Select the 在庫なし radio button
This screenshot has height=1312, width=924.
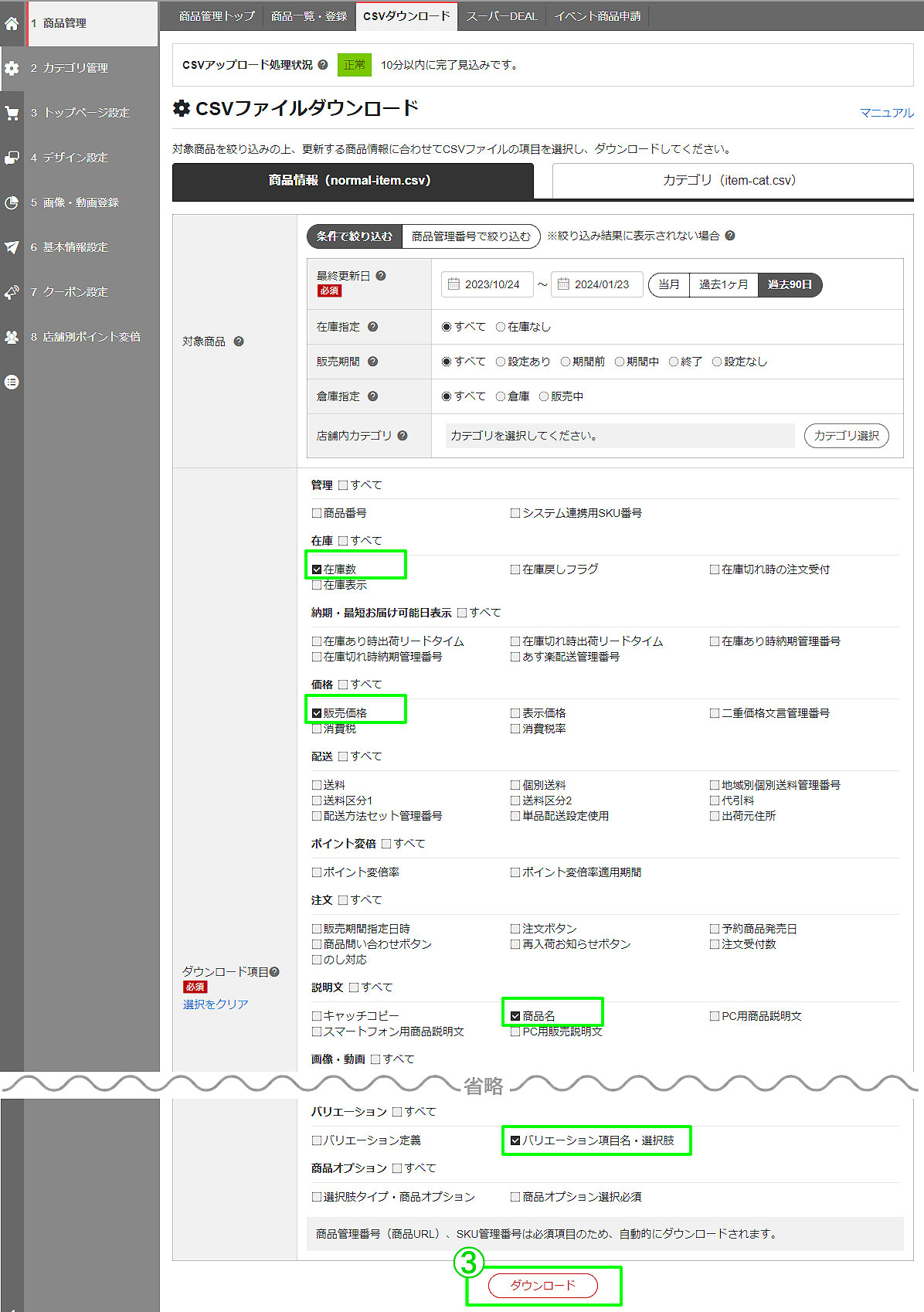(x=501, y=327)
